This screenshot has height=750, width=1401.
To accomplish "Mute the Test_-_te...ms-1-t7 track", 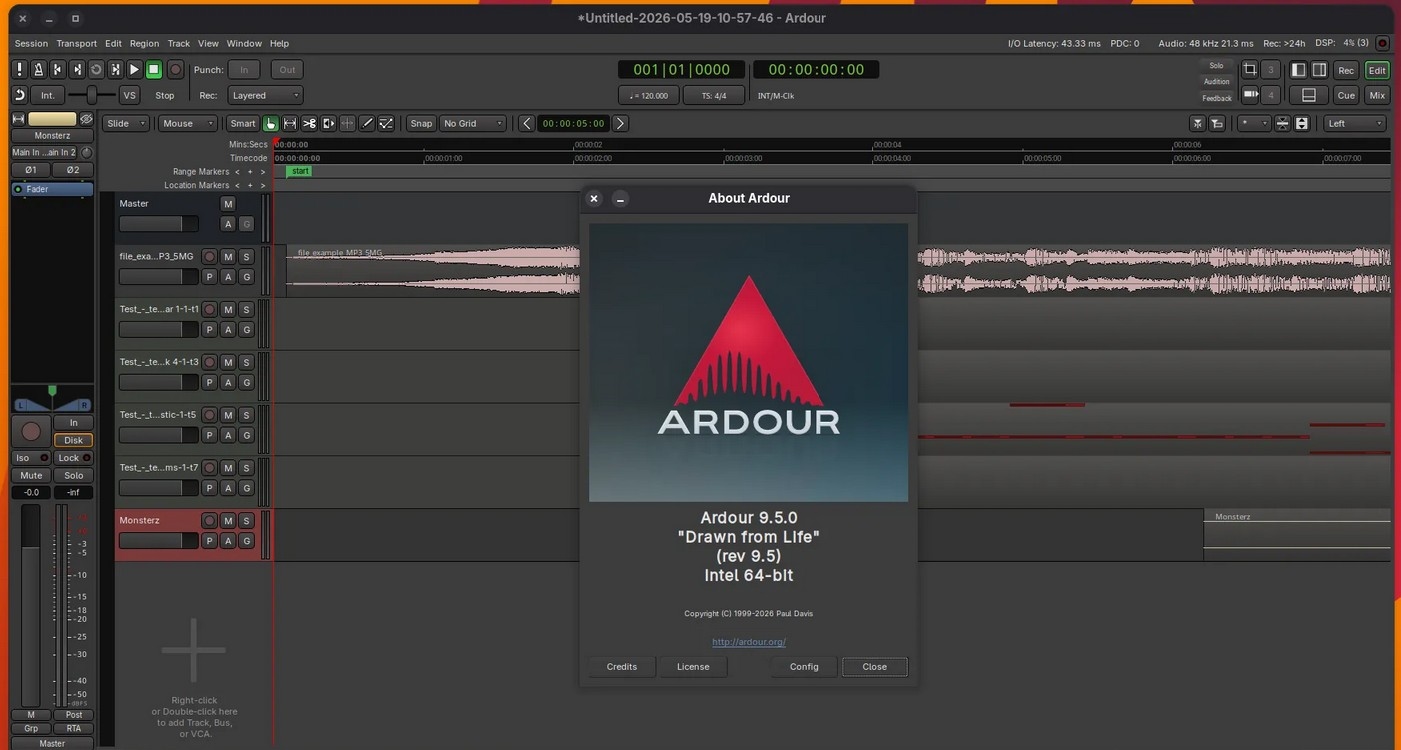I will (228, 468).
